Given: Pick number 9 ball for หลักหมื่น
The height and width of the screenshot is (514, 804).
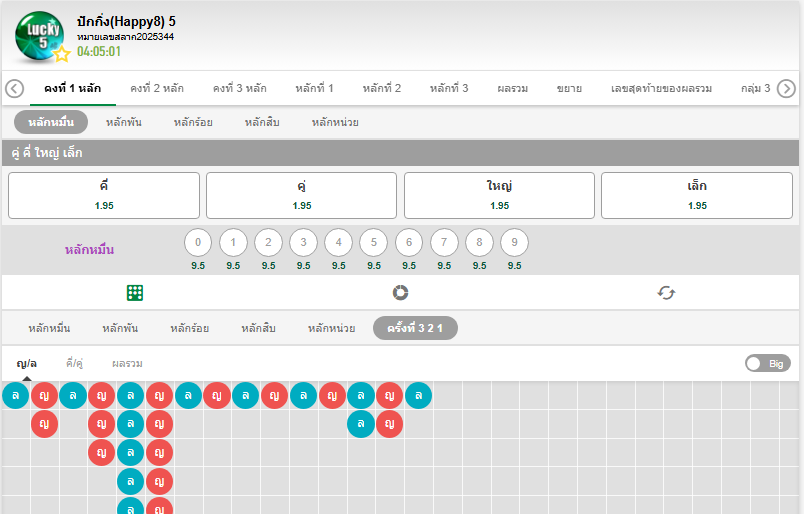Looking at the screenshot, I should (x=514, y=243).
